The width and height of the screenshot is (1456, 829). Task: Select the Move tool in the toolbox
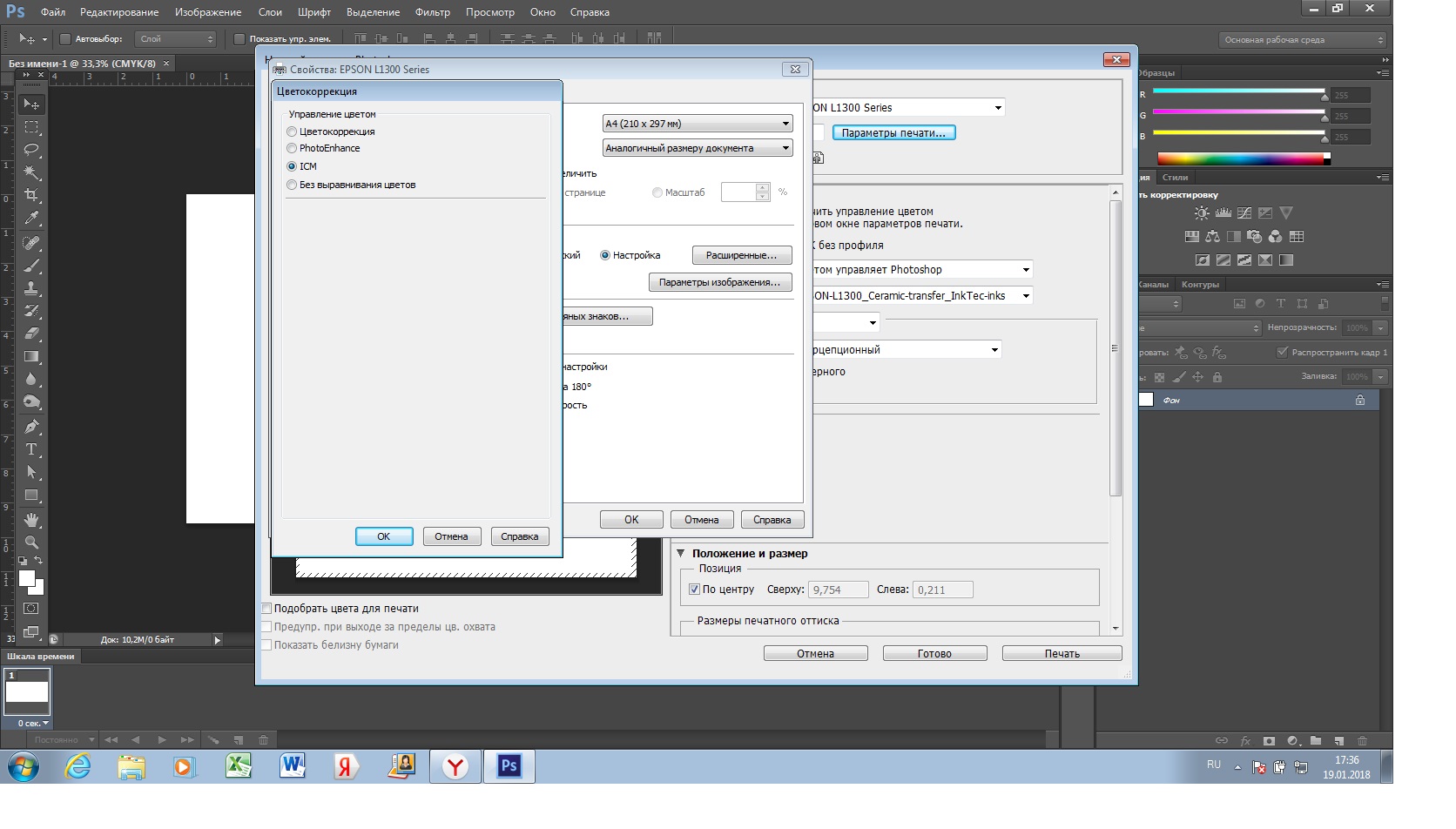pos(31,104)
